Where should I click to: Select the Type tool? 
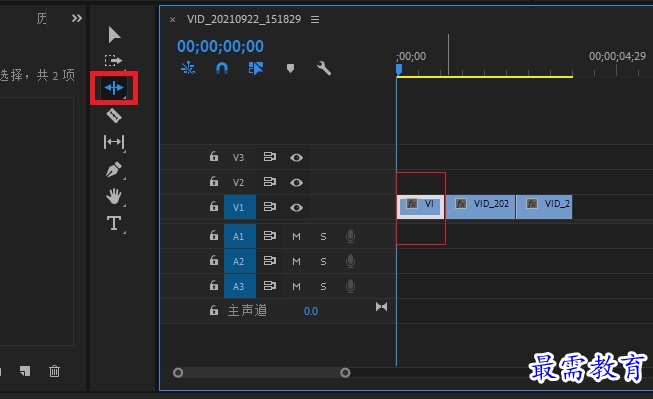click(114, 223)
